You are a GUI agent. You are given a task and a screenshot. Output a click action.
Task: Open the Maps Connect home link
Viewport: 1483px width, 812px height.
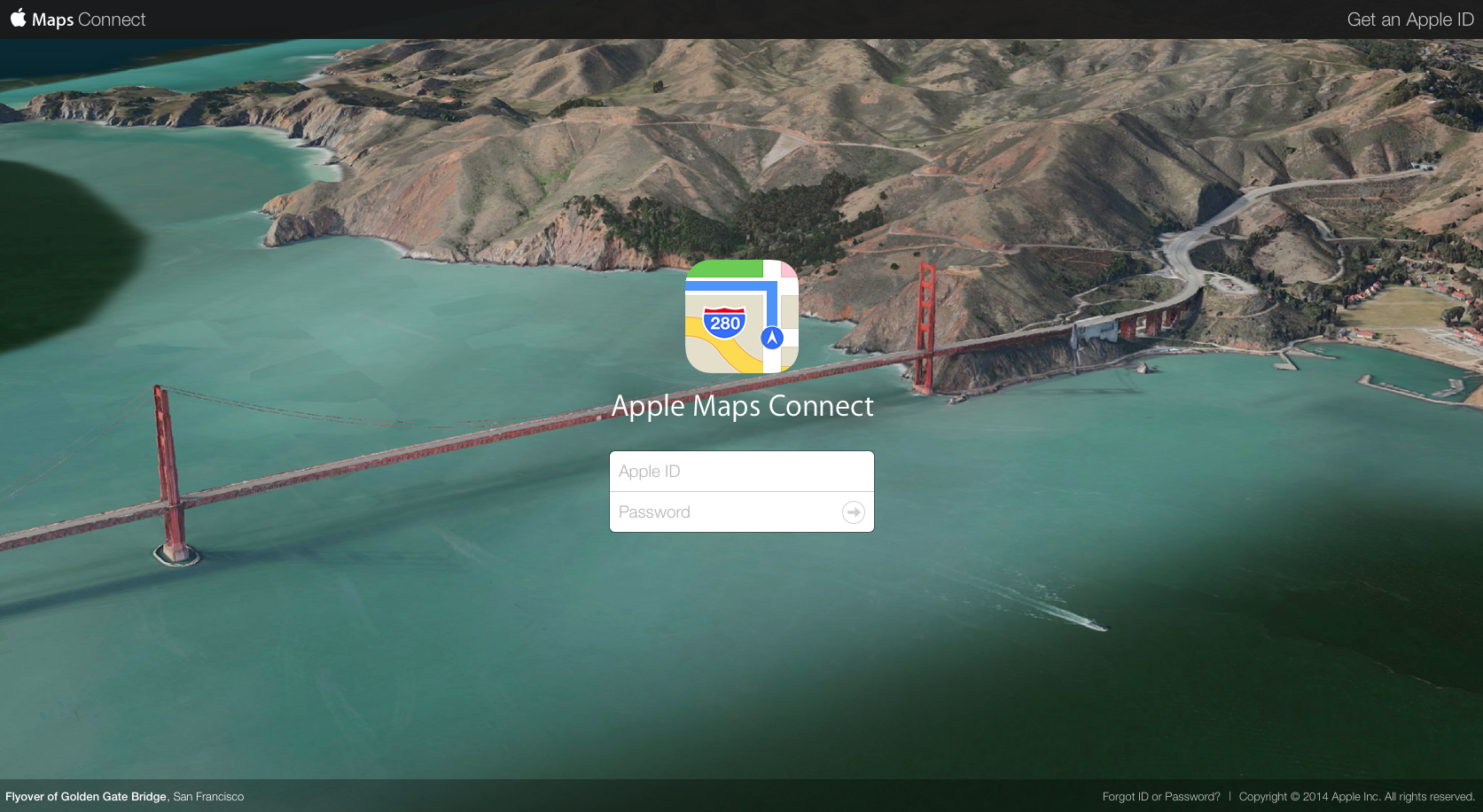pos(89,20)
